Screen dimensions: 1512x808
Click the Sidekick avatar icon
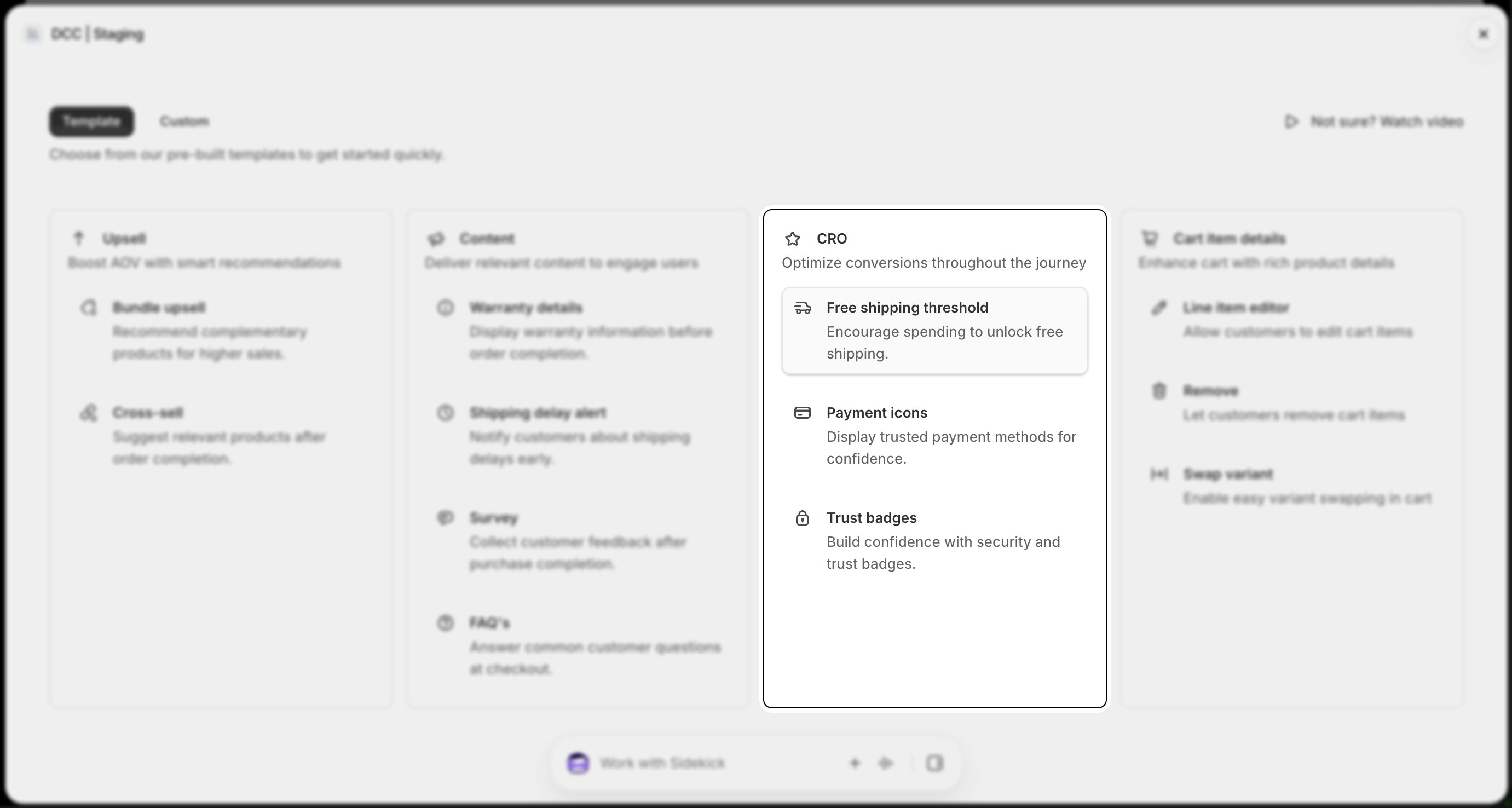(578, 763)
